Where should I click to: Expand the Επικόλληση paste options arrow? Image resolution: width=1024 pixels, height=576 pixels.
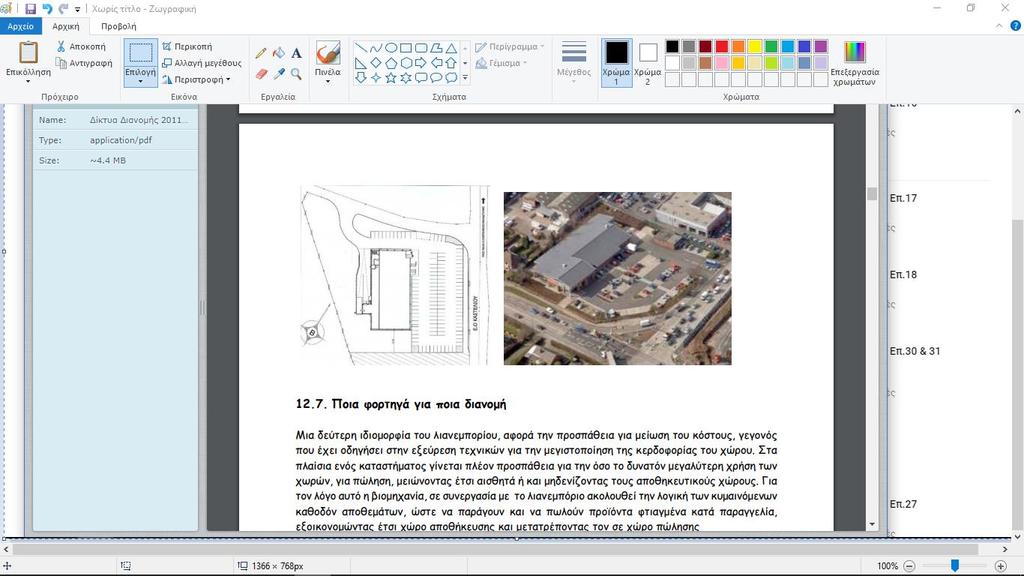[x=28, y=82]
